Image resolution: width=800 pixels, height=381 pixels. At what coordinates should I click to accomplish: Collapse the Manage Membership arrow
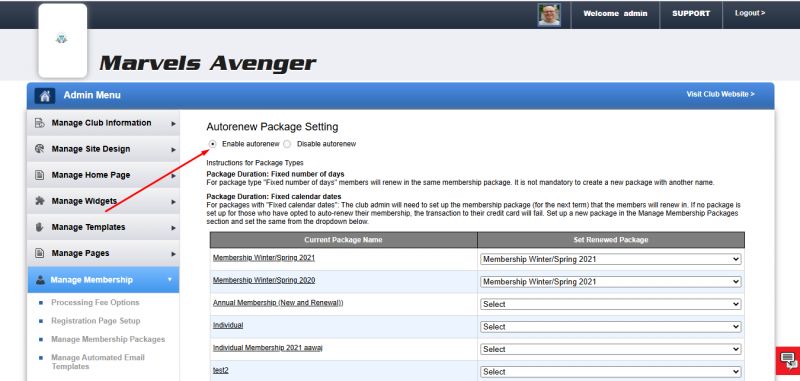coord(170,280)
